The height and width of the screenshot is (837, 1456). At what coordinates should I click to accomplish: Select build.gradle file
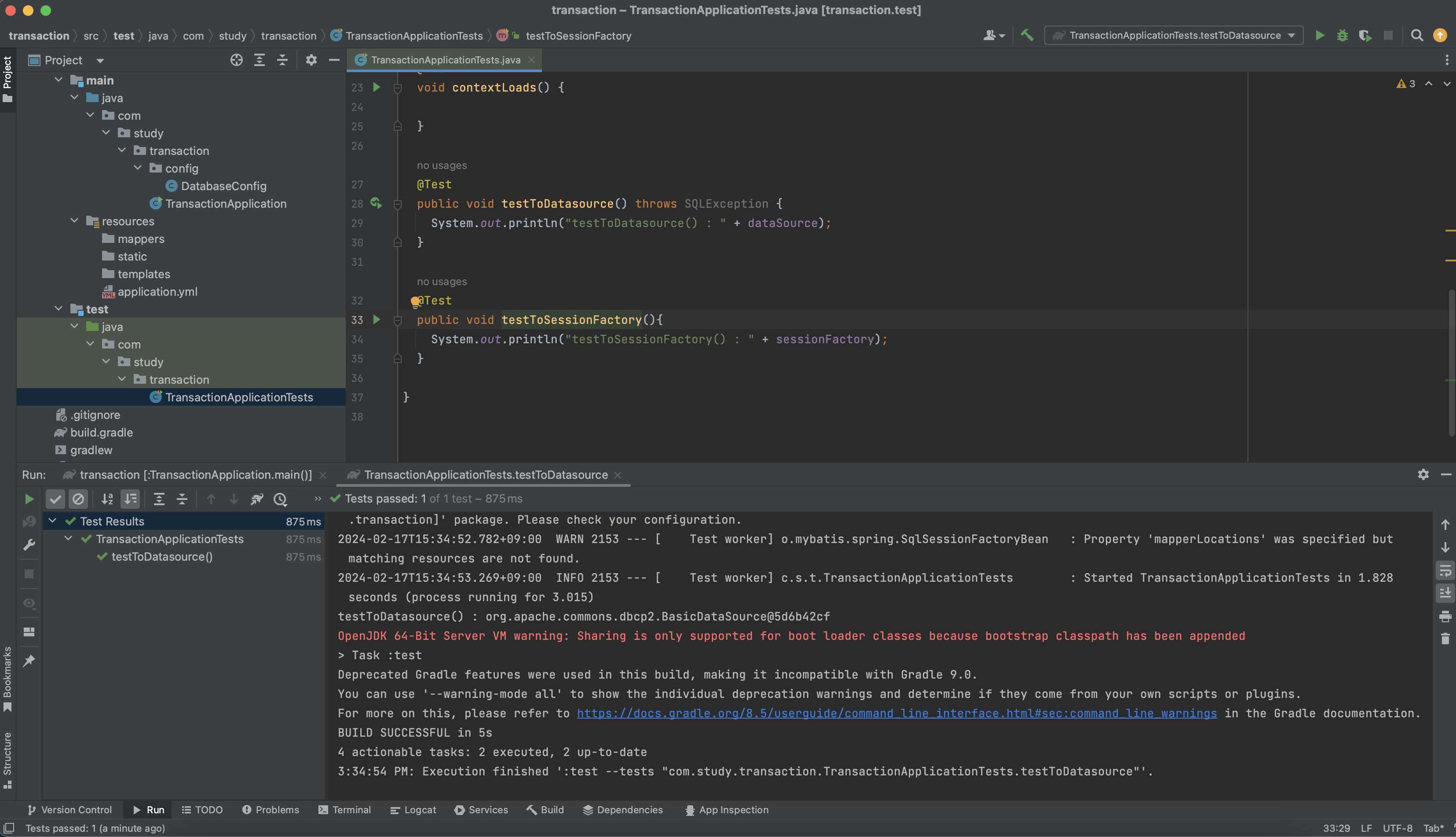pos(94,432)
